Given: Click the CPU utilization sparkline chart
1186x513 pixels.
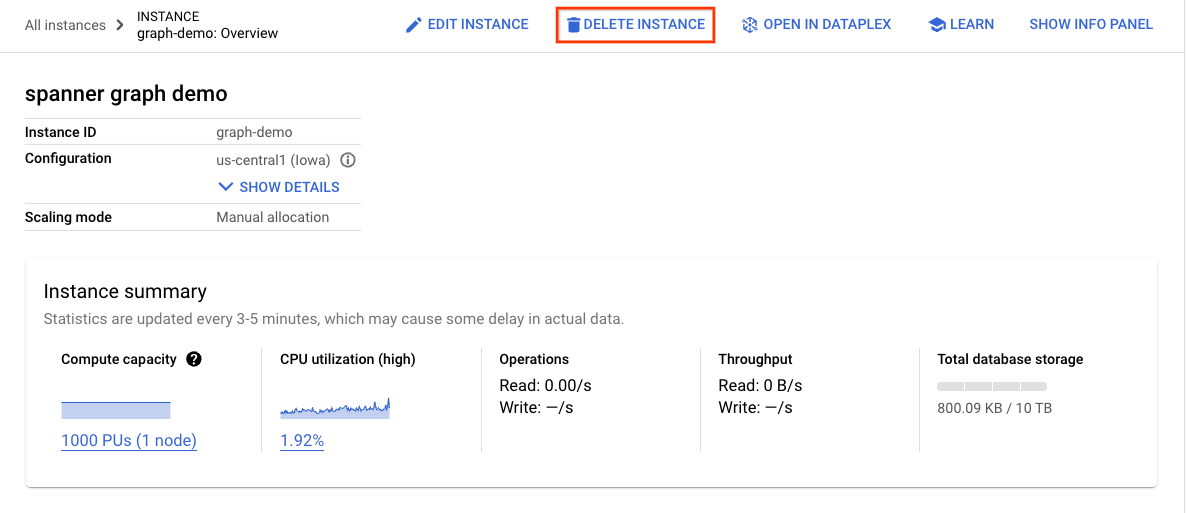Looking at the screenshot, I should coord(335,409).
